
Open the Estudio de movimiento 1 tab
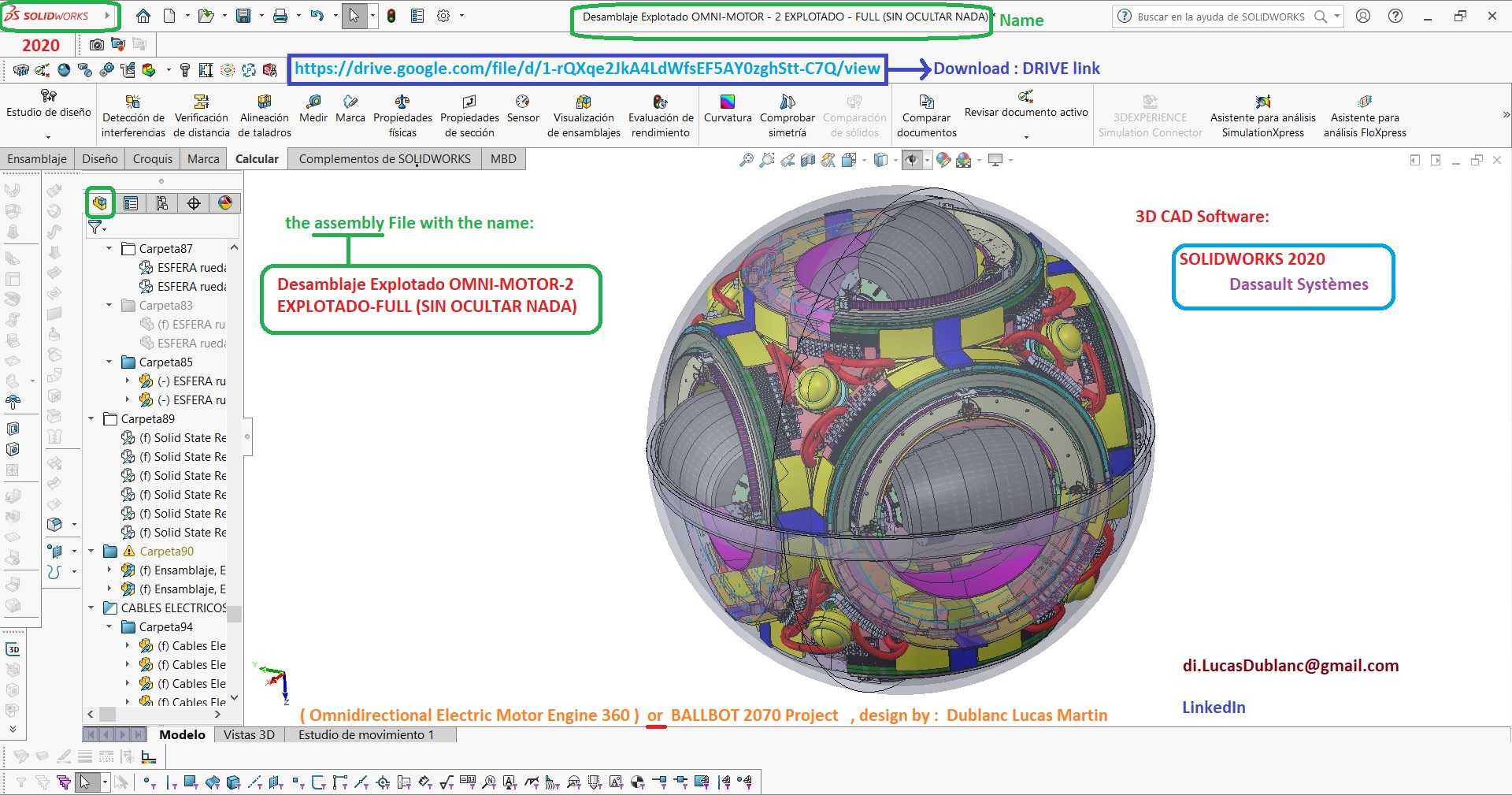pyautogui.click(x=366, y=734)
